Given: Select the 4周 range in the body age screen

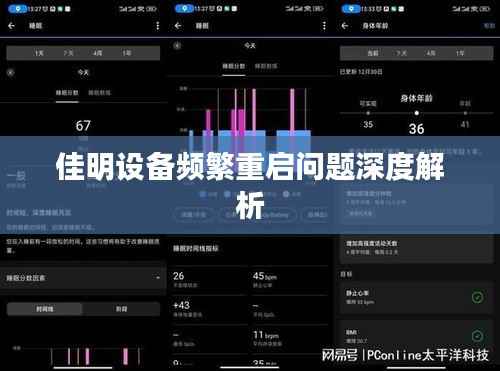Looking at the screenshot, I should 431,53.
